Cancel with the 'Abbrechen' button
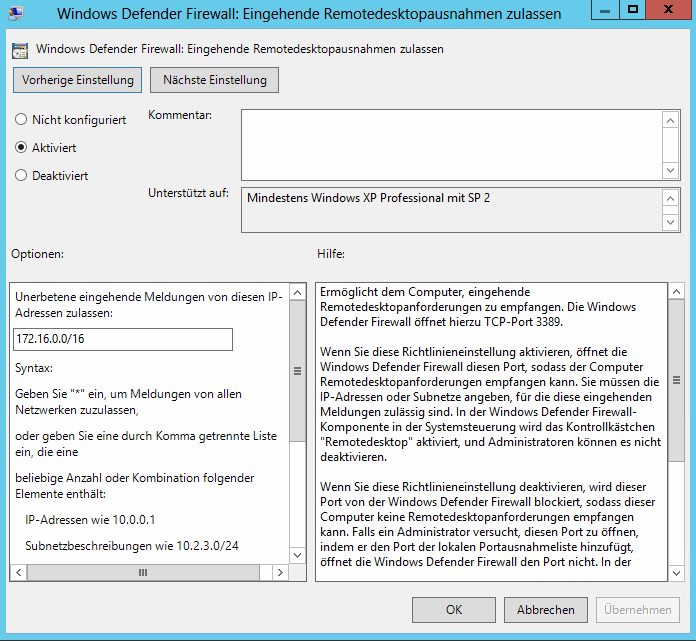This screenshot has width=696, height=641. click(546, 609)
